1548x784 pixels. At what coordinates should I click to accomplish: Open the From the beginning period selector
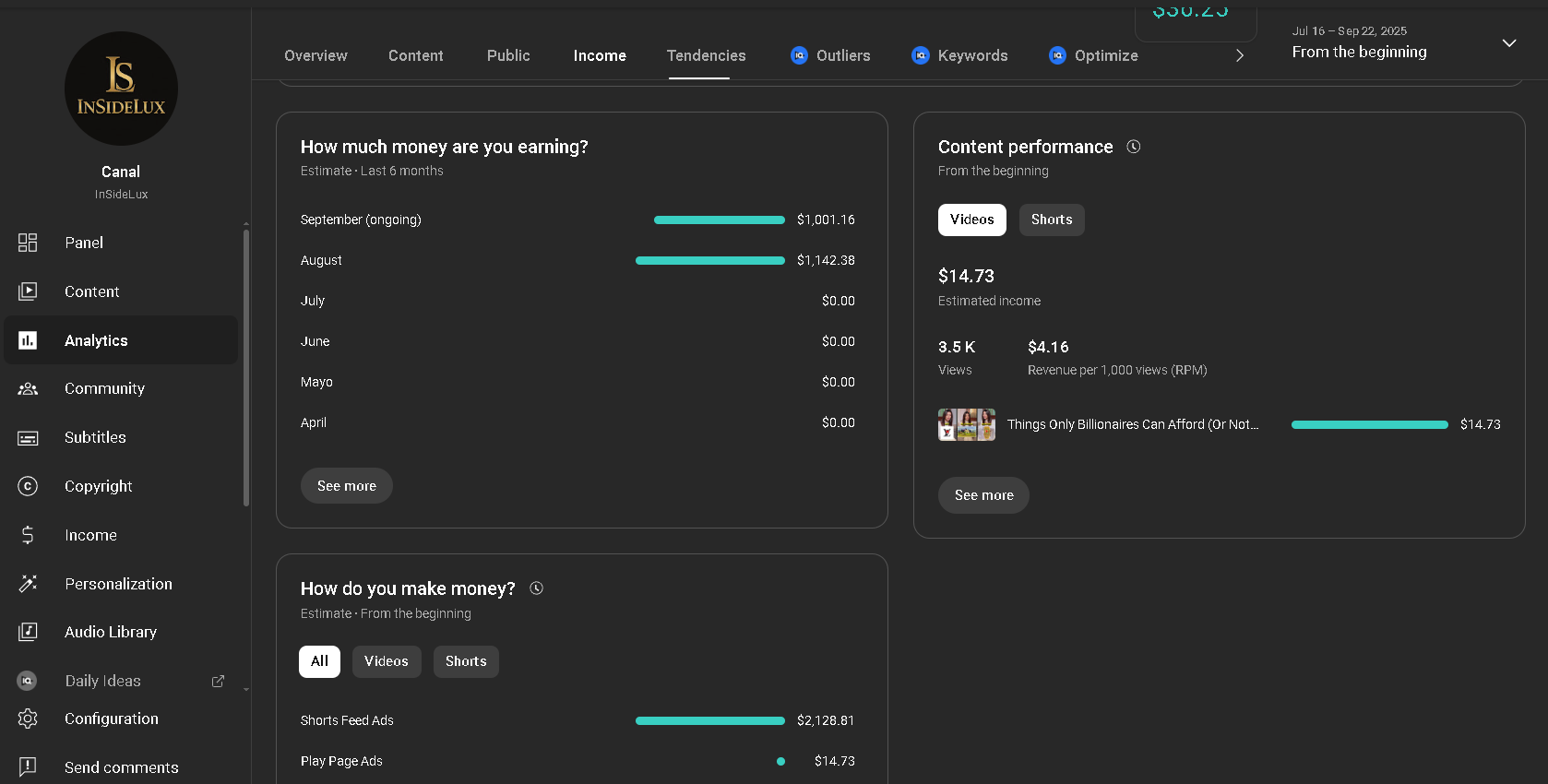[1359, 52]
